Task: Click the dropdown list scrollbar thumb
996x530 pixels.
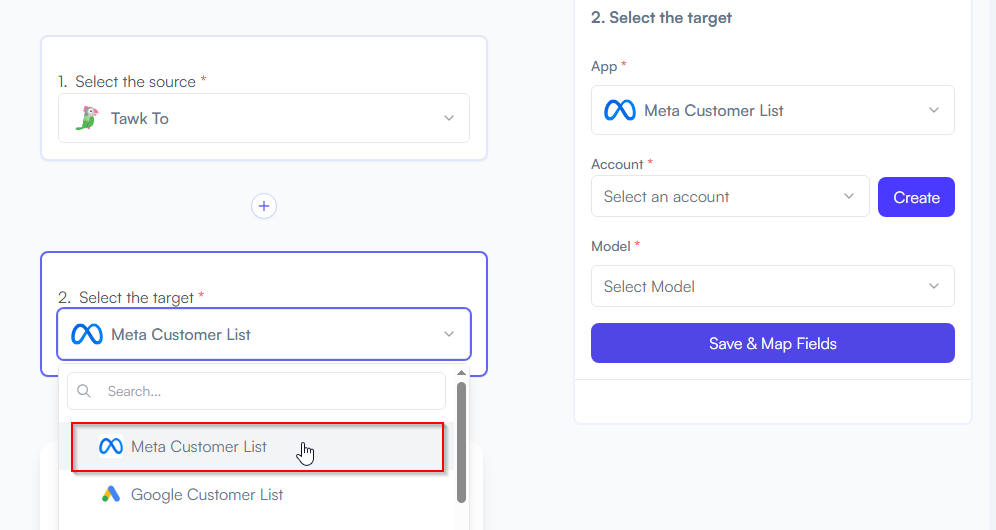Action: [x=461, y=442]
